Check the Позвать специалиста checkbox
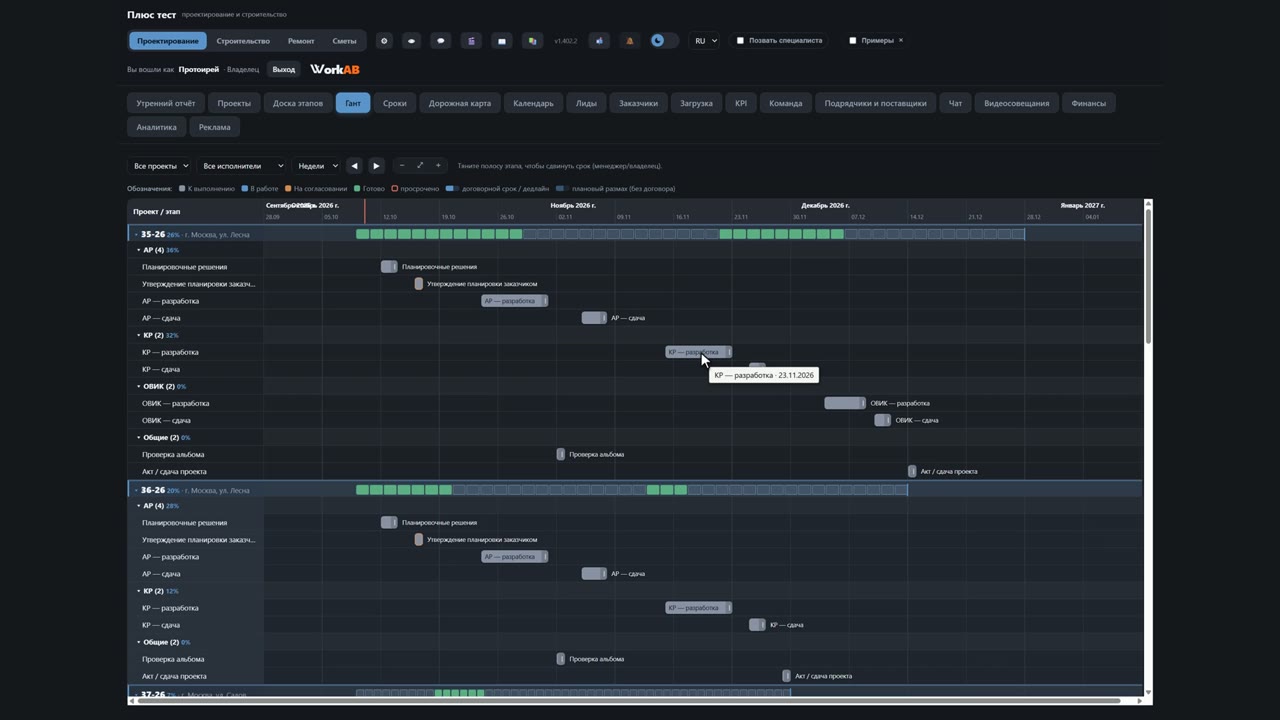The height and width of the screenshot is (720, 1280). [x=740, y=41]
